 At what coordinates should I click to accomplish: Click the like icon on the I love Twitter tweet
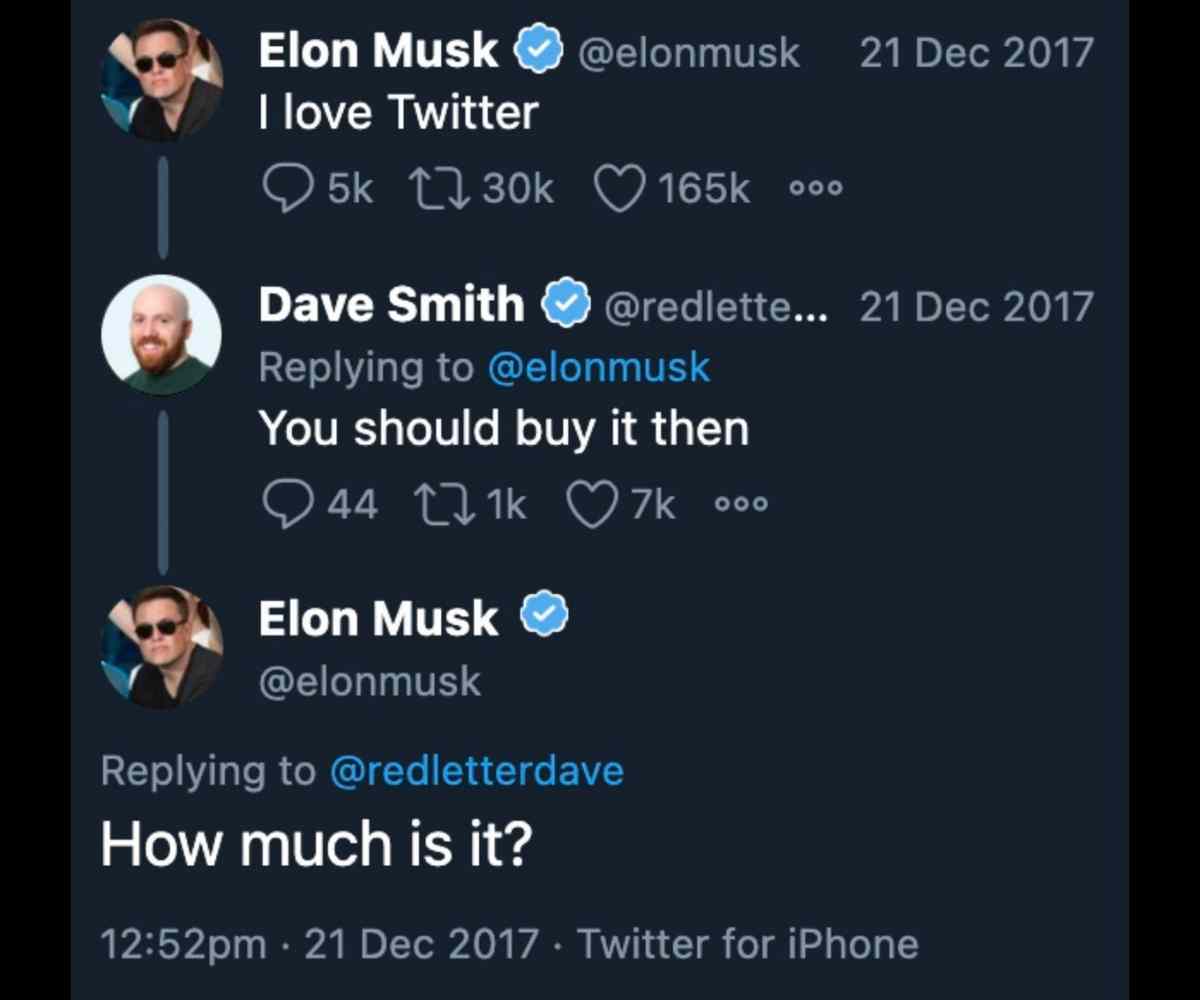pyautogui.click(x=621, y=186)
